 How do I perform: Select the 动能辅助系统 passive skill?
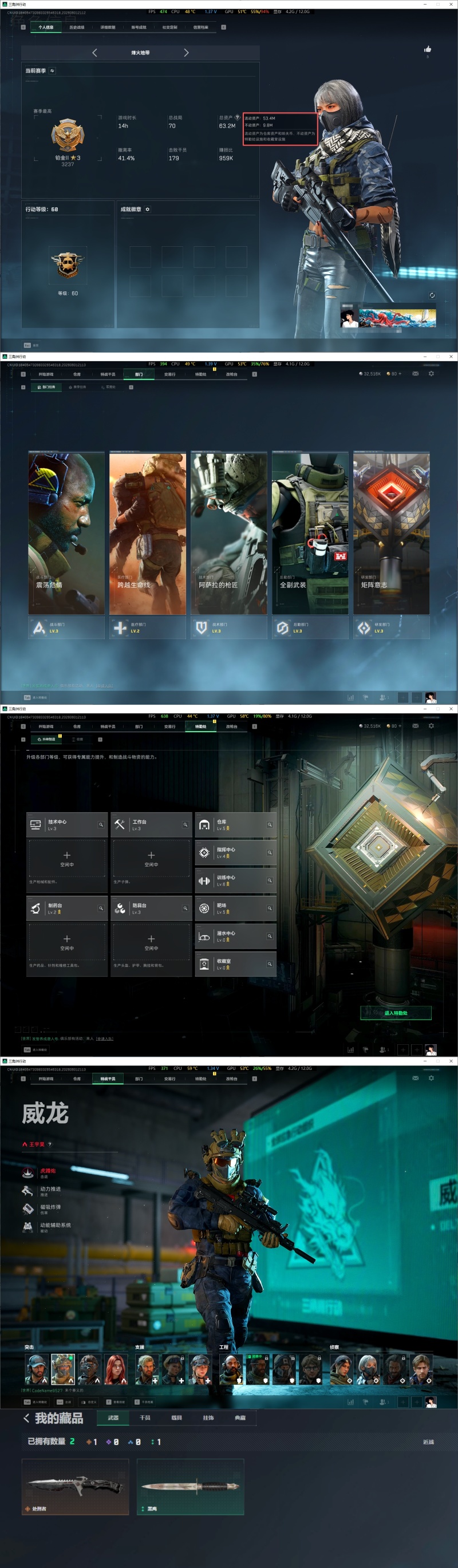[46, 1227]
